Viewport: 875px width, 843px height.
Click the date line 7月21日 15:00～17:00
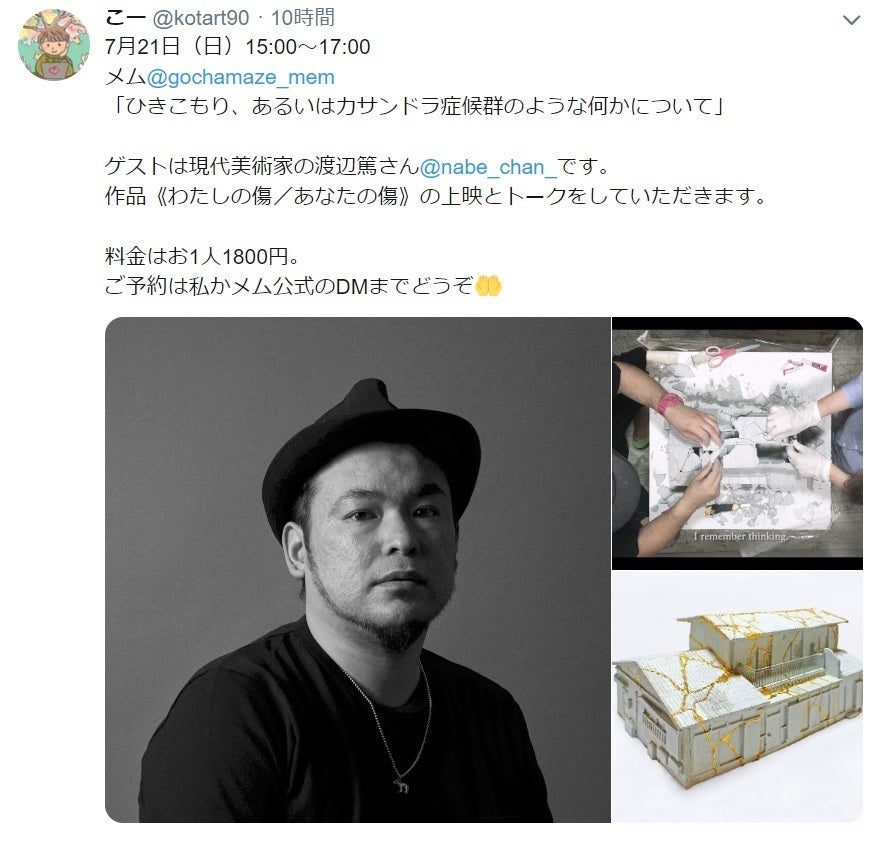tap(238, 47)
